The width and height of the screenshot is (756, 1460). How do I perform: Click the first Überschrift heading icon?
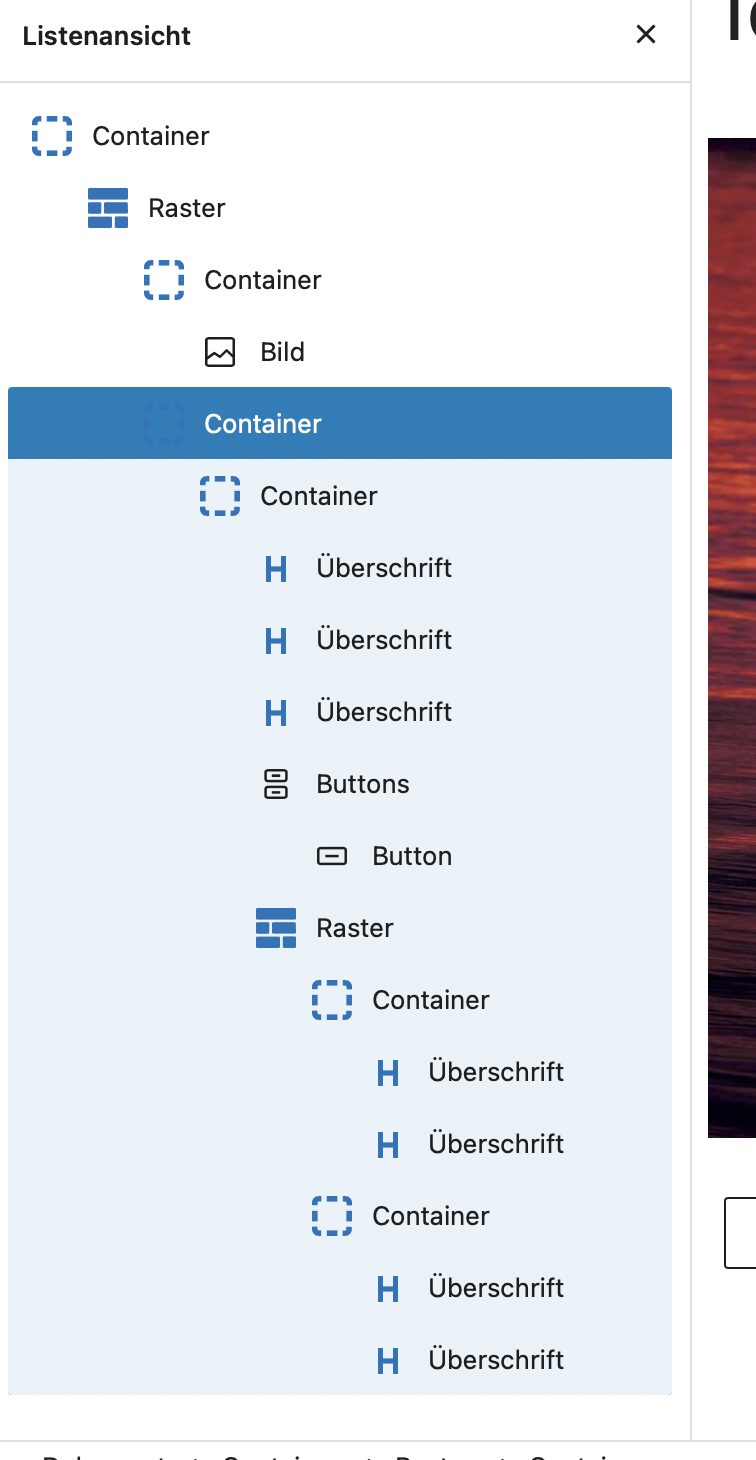(276, 568)
